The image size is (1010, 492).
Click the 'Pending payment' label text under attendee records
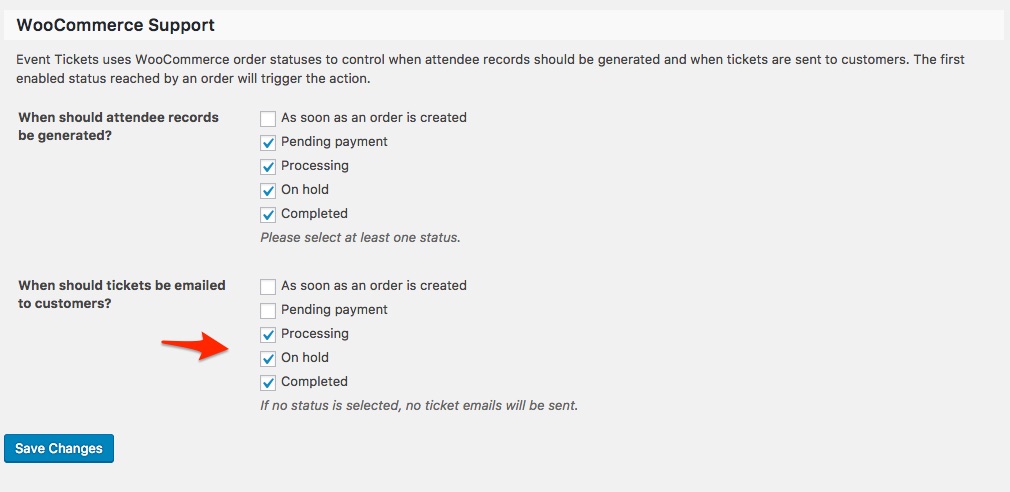[x=334, y=142]
